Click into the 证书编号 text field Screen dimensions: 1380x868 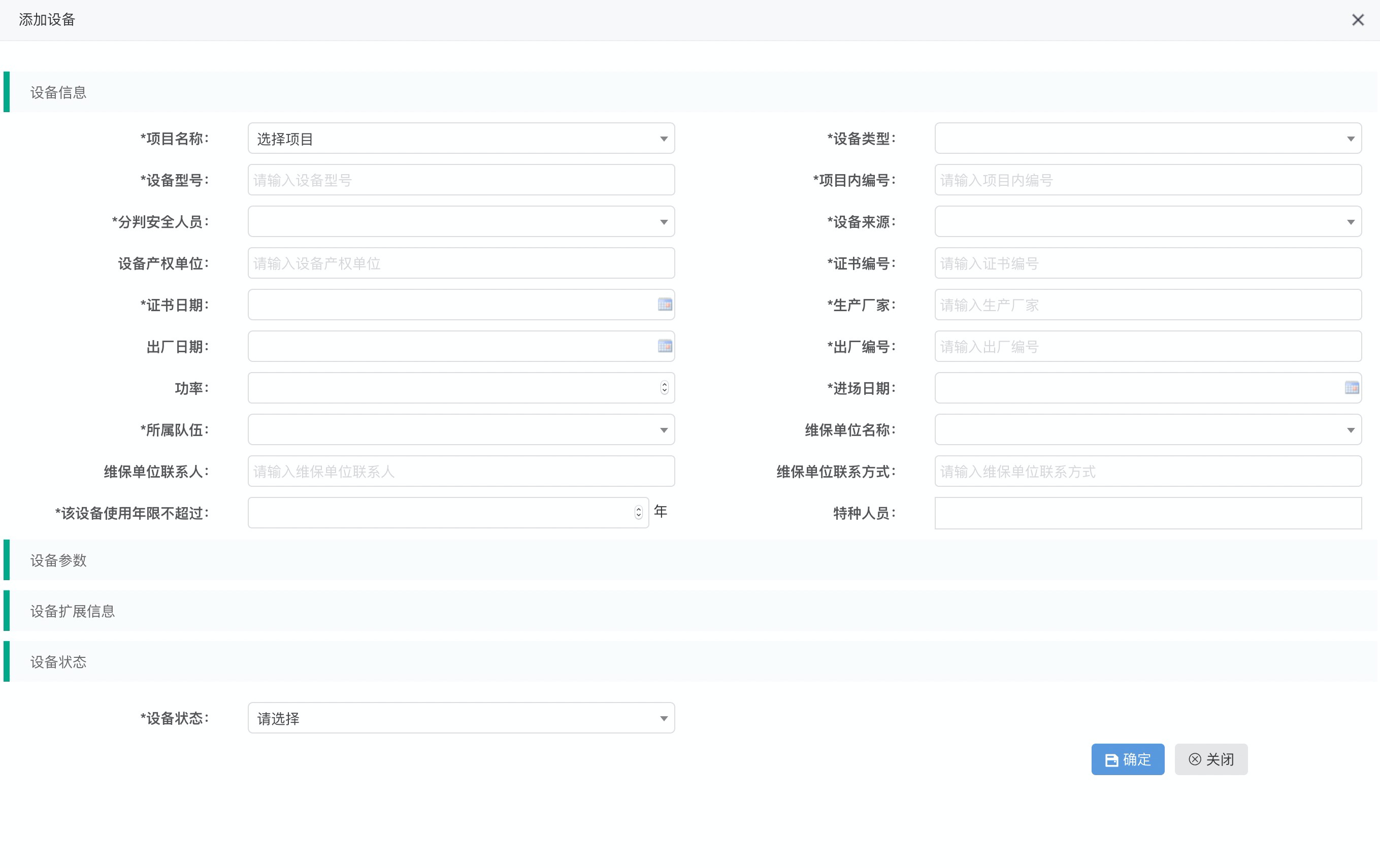(x=1147, y=263)
